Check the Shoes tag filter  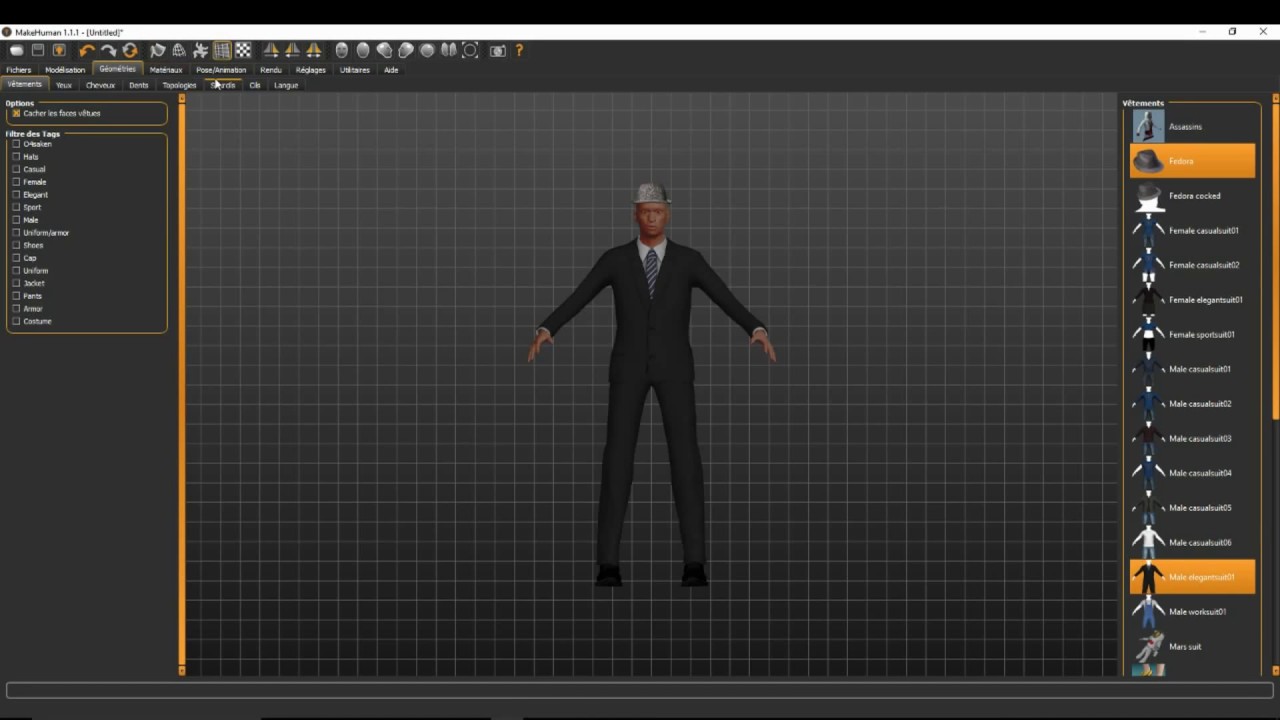(x=16, y=245)
